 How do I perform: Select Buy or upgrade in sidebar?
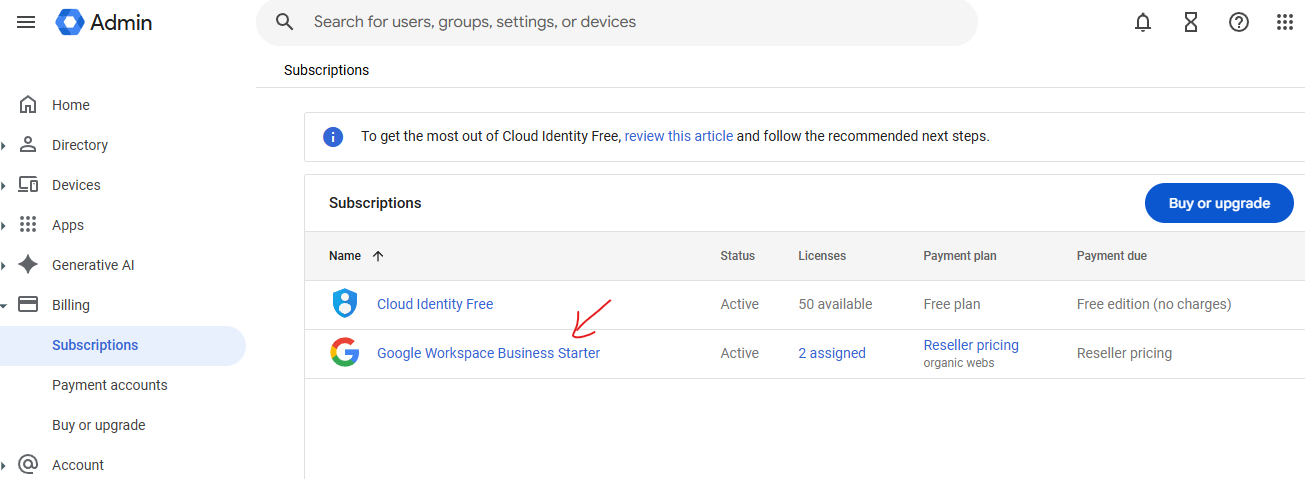tap(99, 425)
